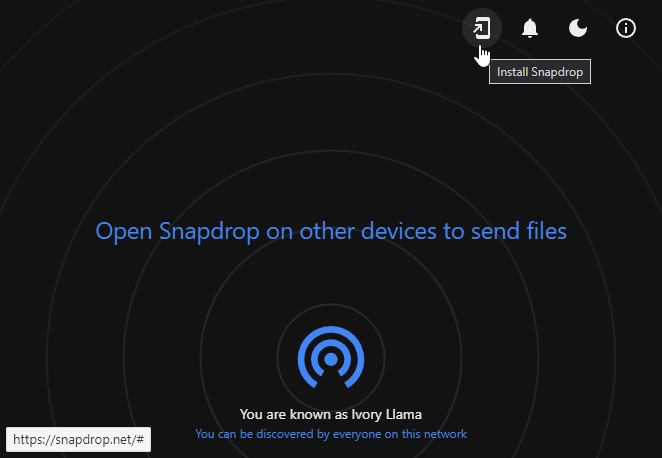Click 'You can be discovered by everyone on this network'
Screen dimensions: 662x458
click(x=331, y=434)
